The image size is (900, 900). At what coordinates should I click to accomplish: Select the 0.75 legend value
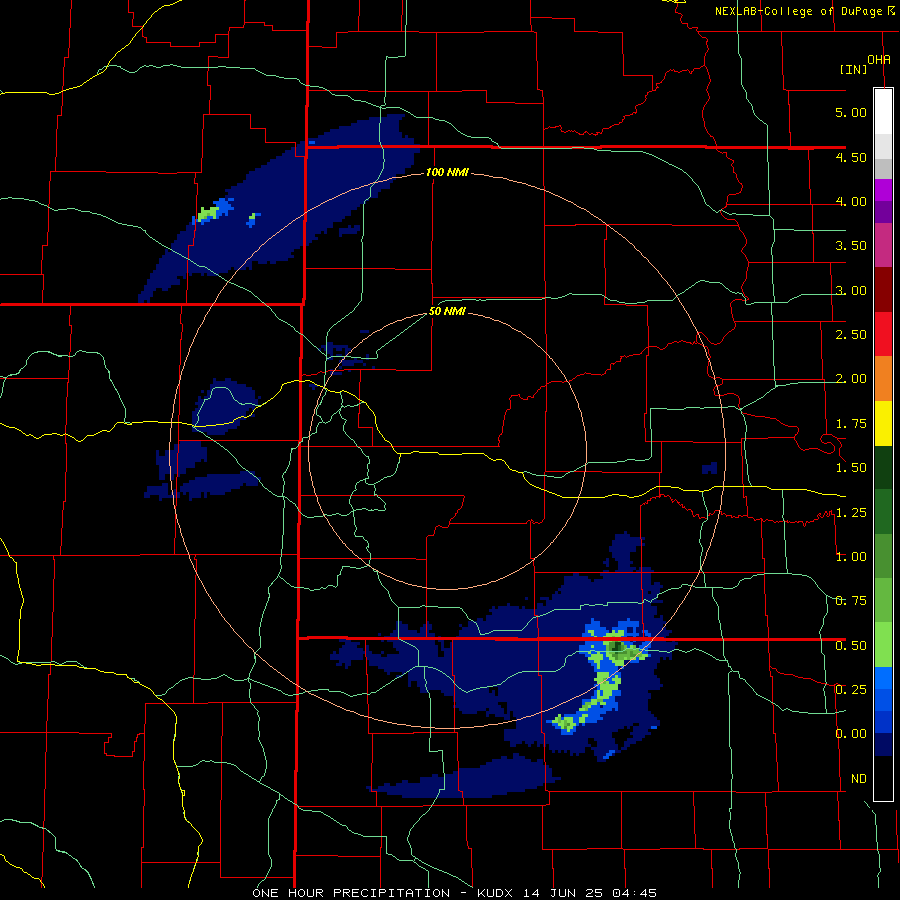[x=851, y=601]
